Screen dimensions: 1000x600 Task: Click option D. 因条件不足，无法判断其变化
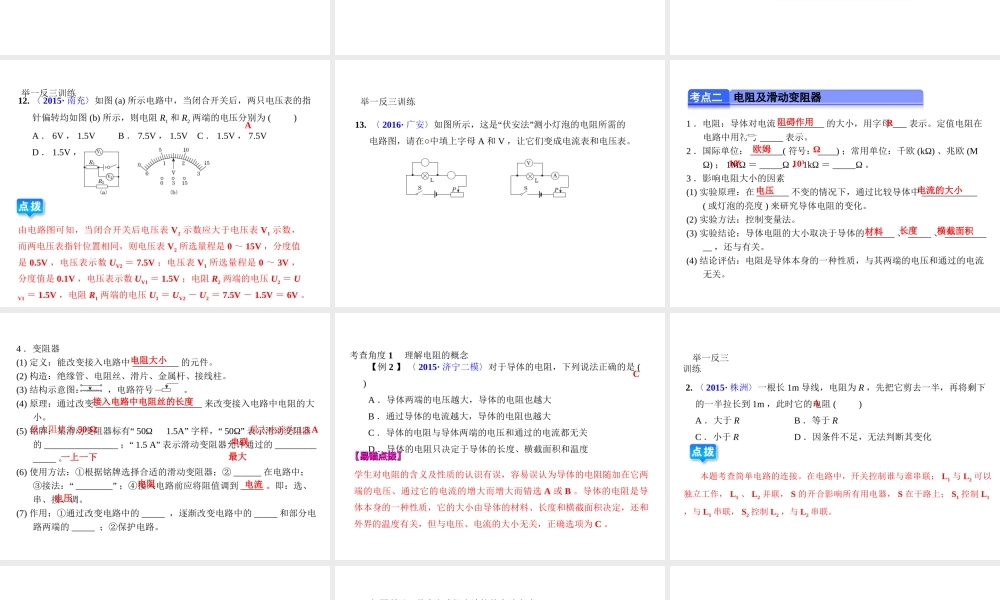point(863,437)
